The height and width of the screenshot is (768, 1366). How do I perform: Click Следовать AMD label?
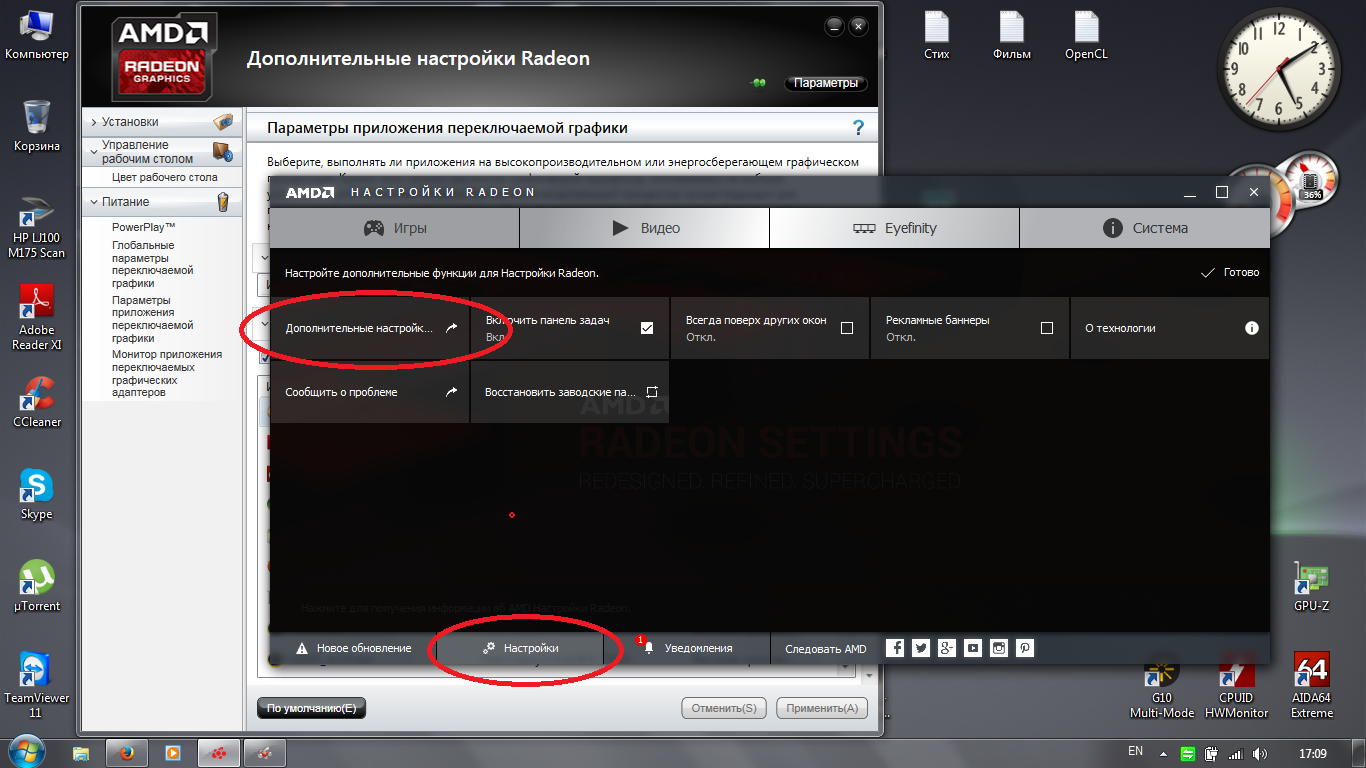(826, 649)
